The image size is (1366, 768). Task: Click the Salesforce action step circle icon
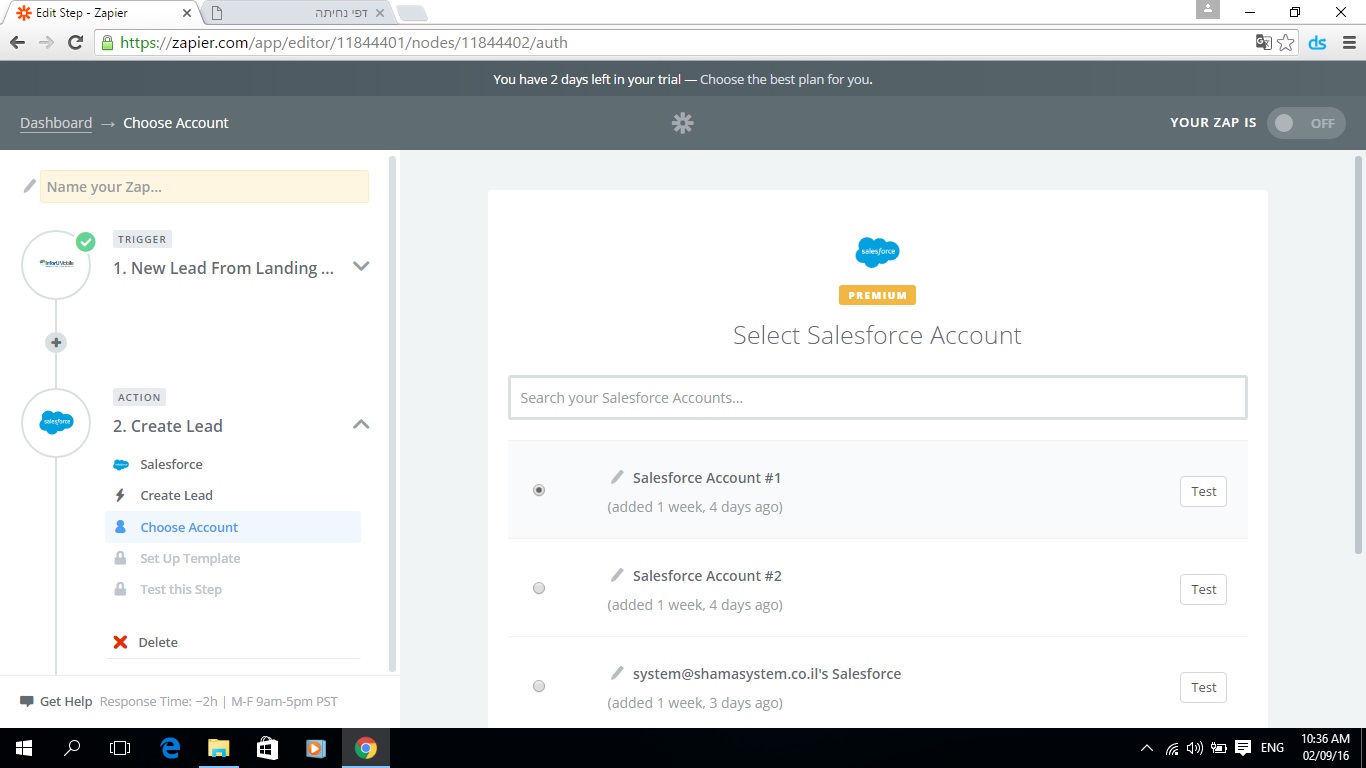pos(56,423)
